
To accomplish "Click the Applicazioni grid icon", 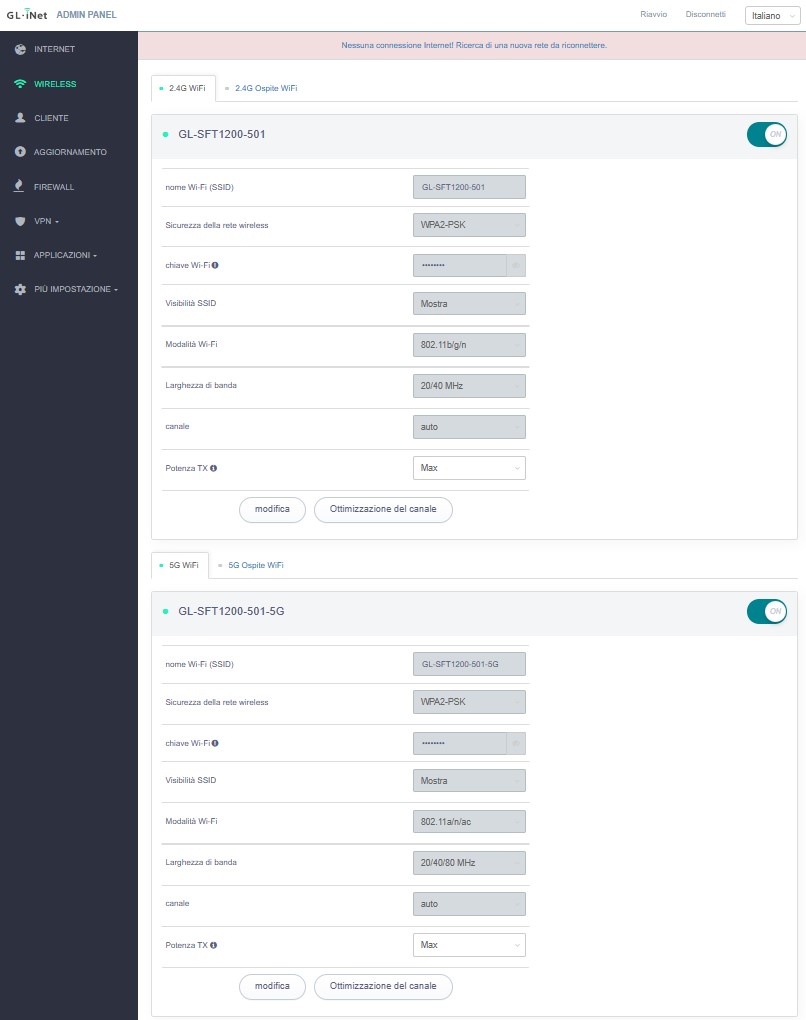I will (20, 256).
